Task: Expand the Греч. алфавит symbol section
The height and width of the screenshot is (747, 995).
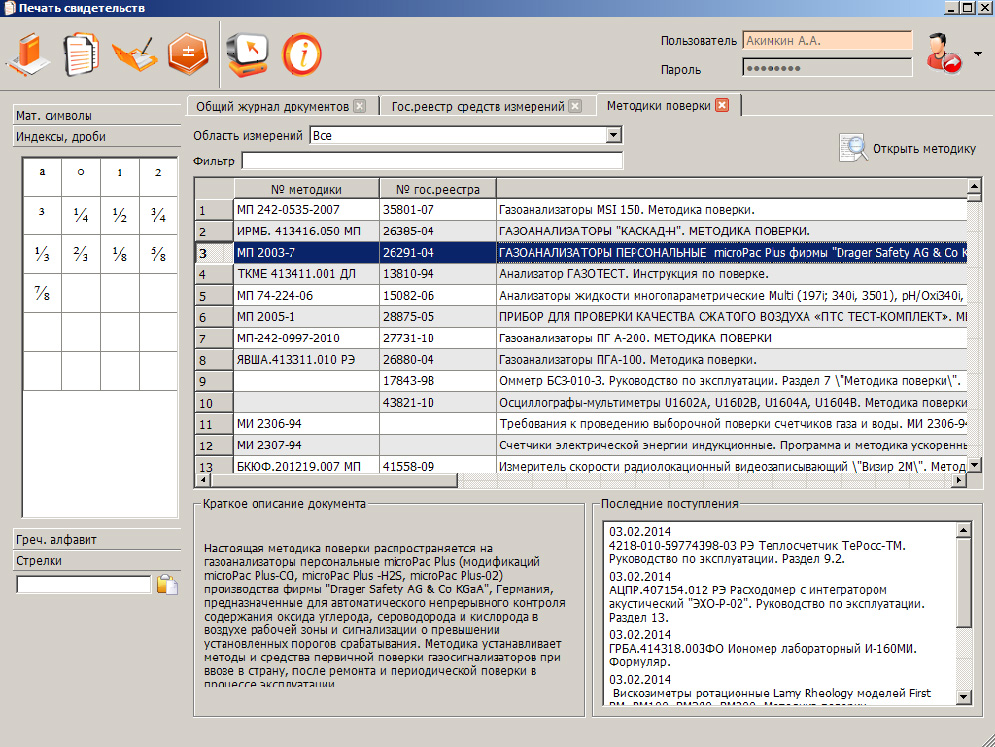Action: [56, 540]
